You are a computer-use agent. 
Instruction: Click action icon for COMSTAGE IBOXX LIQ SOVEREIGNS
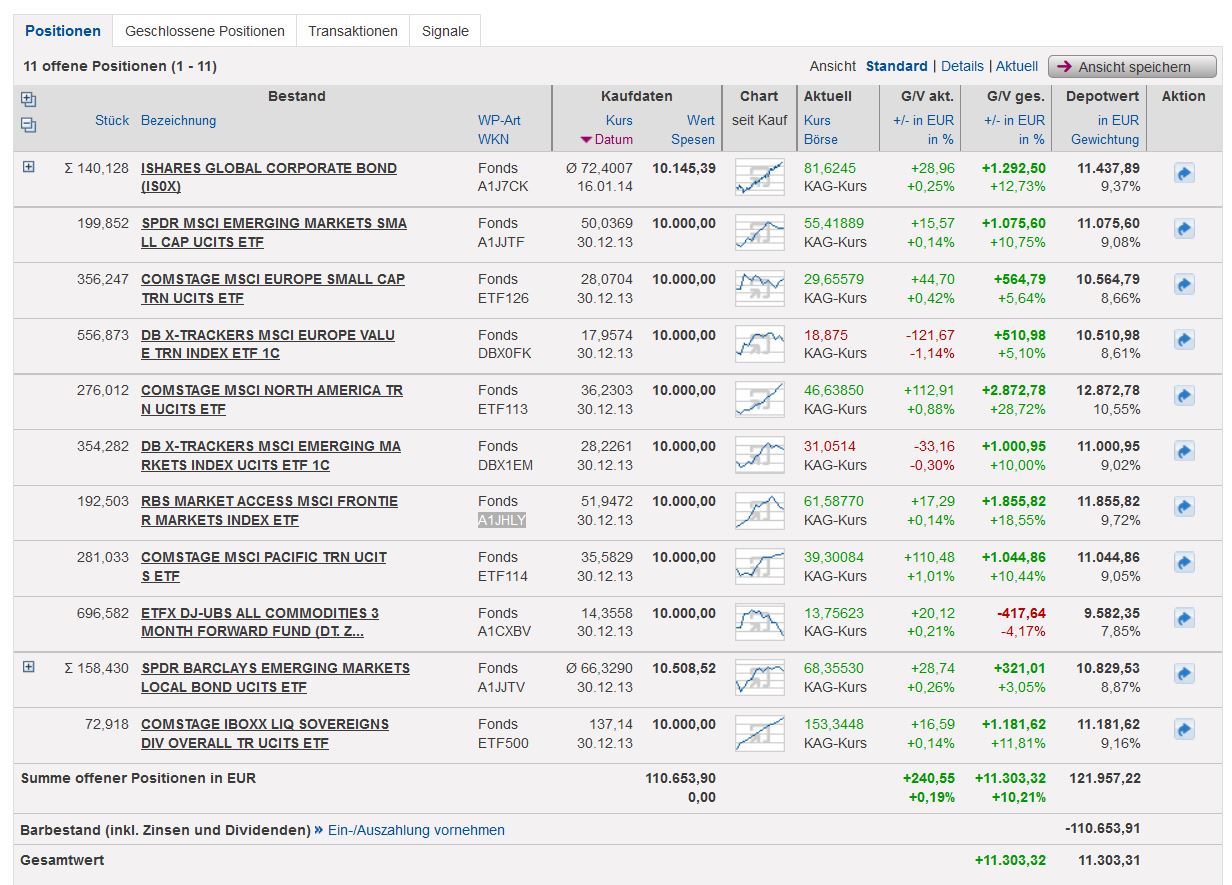(x=1184, y=730)
